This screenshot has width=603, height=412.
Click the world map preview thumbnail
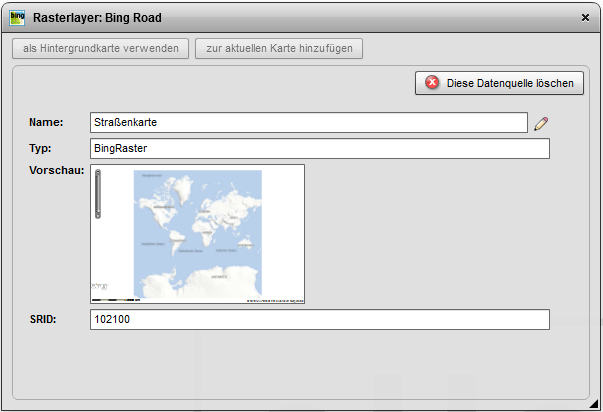click(198, 234)
